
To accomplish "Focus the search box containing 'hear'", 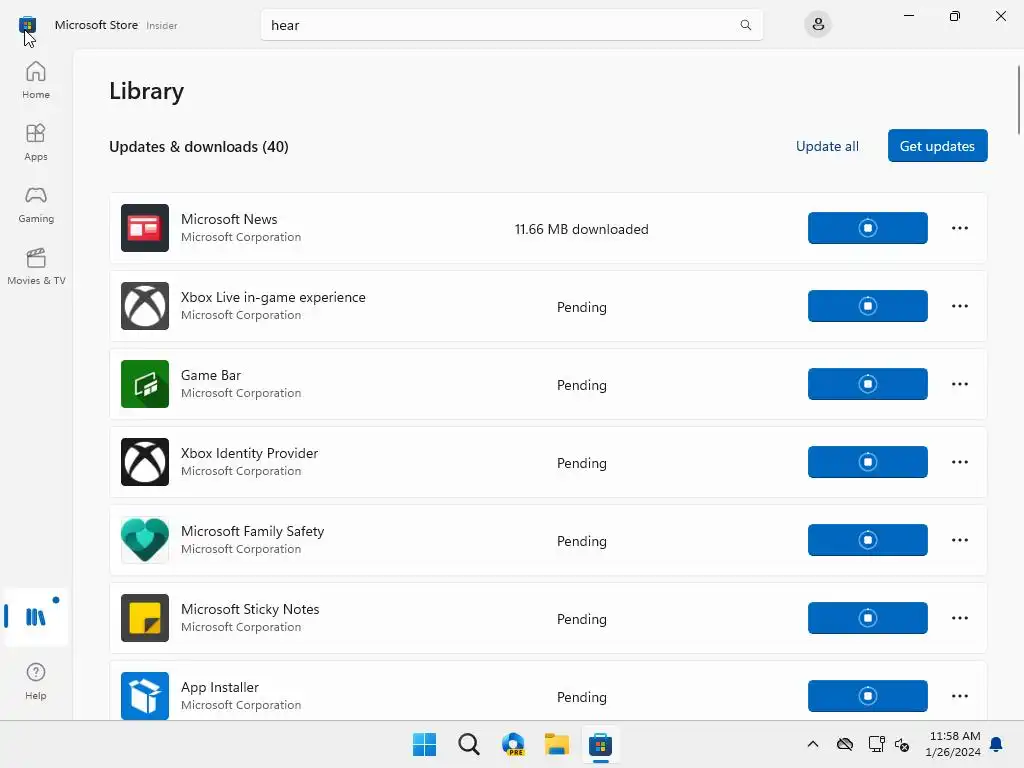I will point(511,25).
